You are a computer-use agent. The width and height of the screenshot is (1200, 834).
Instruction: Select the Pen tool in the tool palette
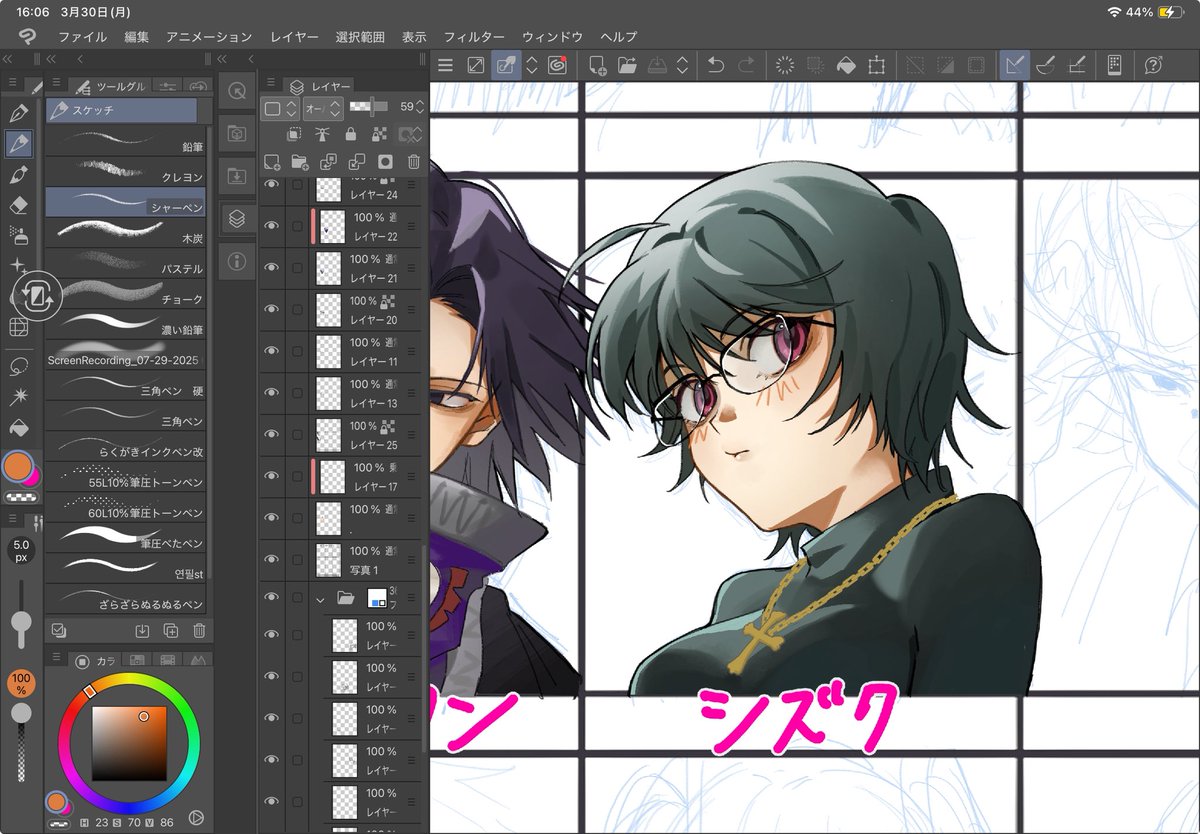point(18,113)
